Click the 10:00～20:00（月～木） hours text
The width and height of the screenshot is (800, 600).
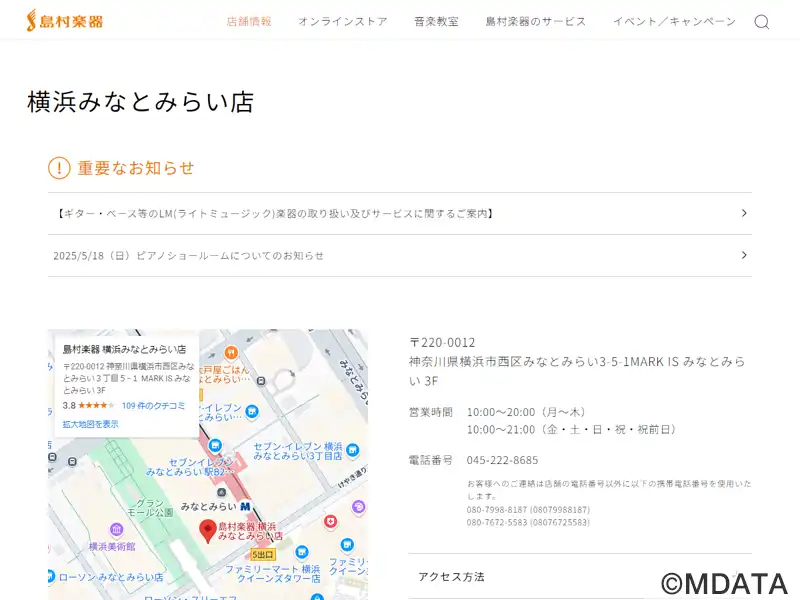(527, 412)
